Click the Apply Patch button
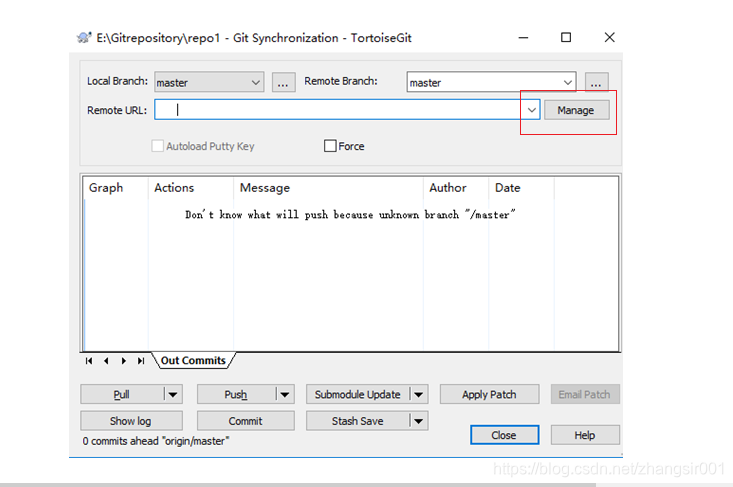The height and width of the screenshot is (487, 733). 489,394
